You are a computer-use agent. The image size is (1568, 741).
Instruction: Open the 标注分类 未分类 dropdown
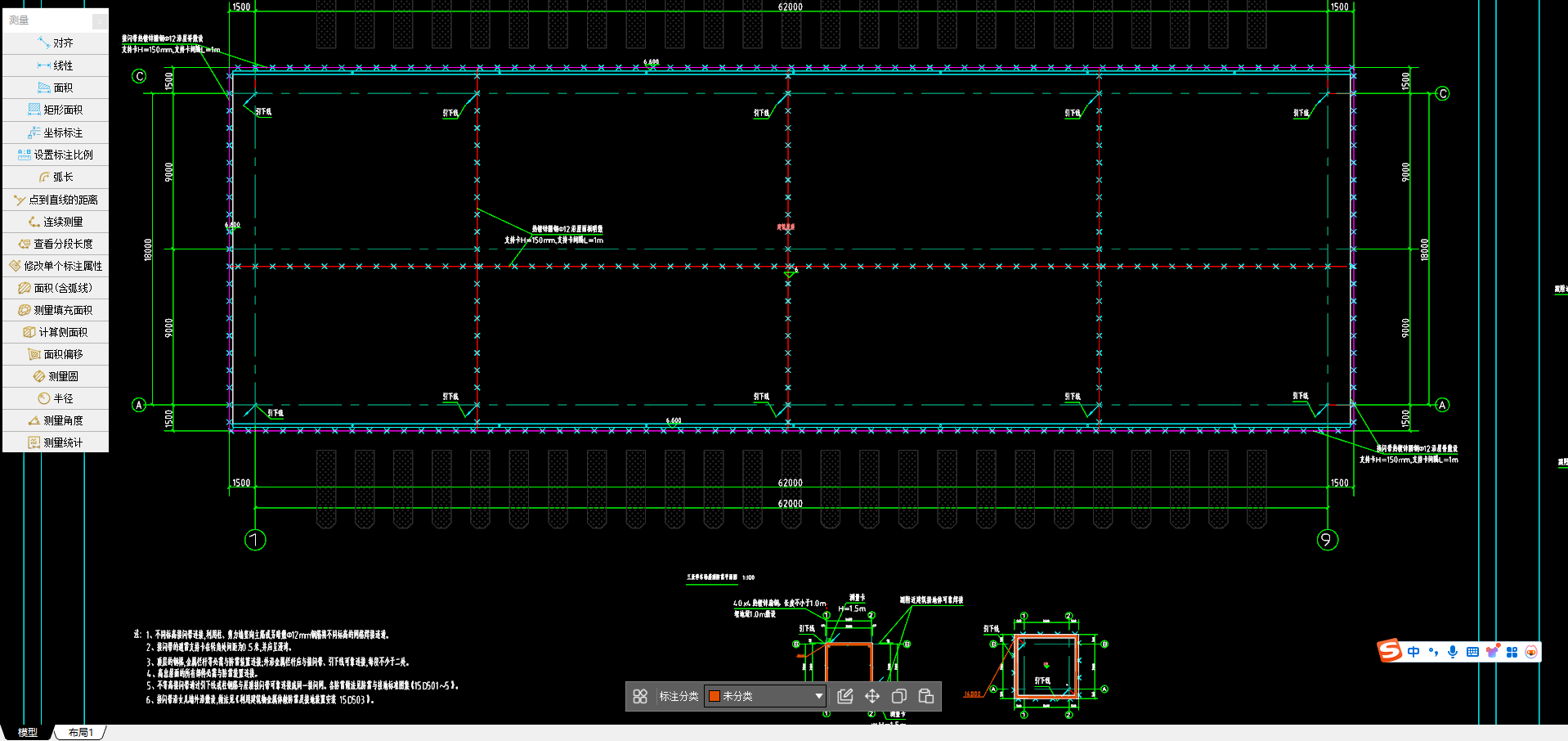pyautogui.click(x=765, y=696)
